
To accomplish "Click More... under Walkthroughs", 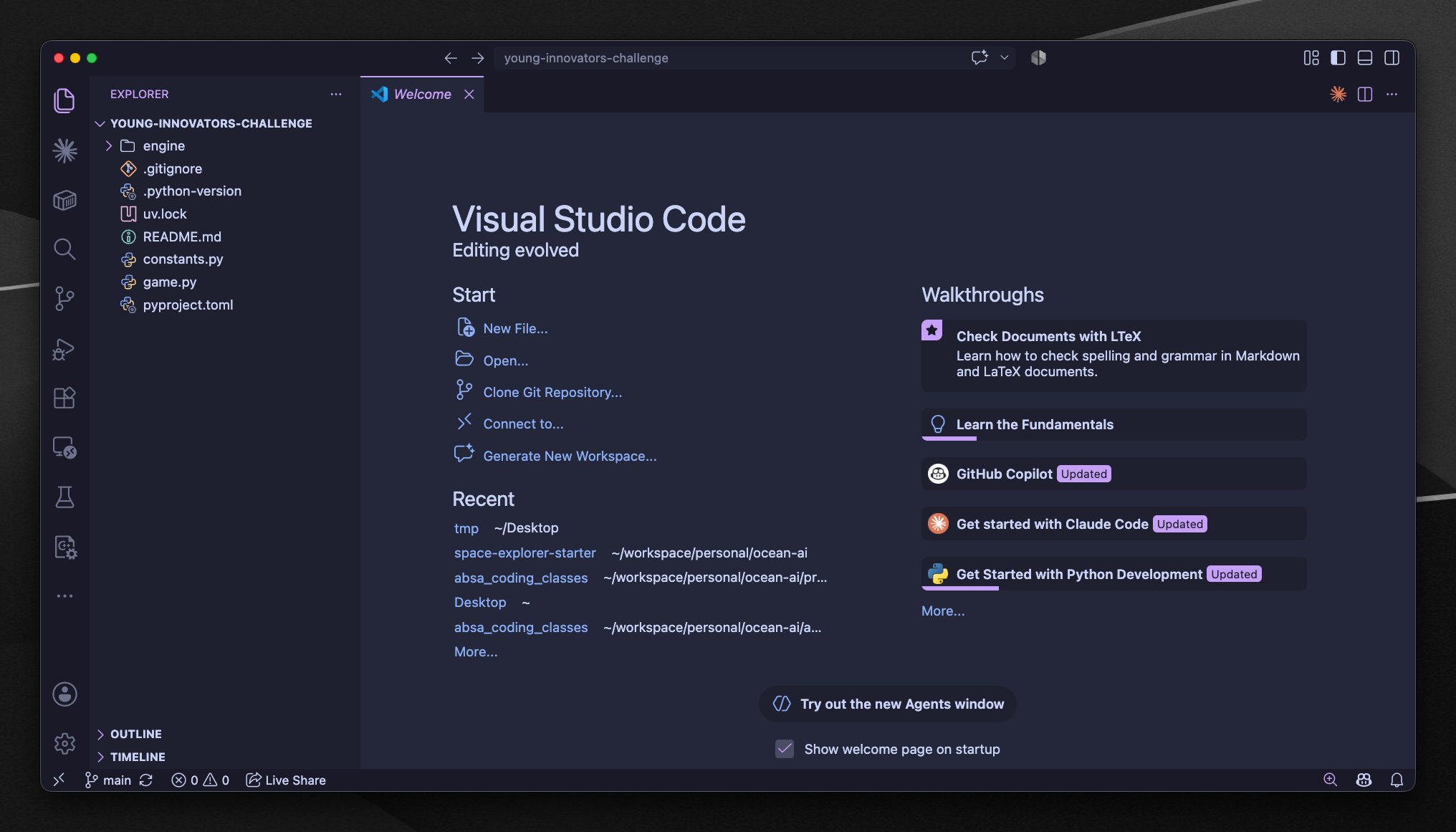I will [943, 611].
